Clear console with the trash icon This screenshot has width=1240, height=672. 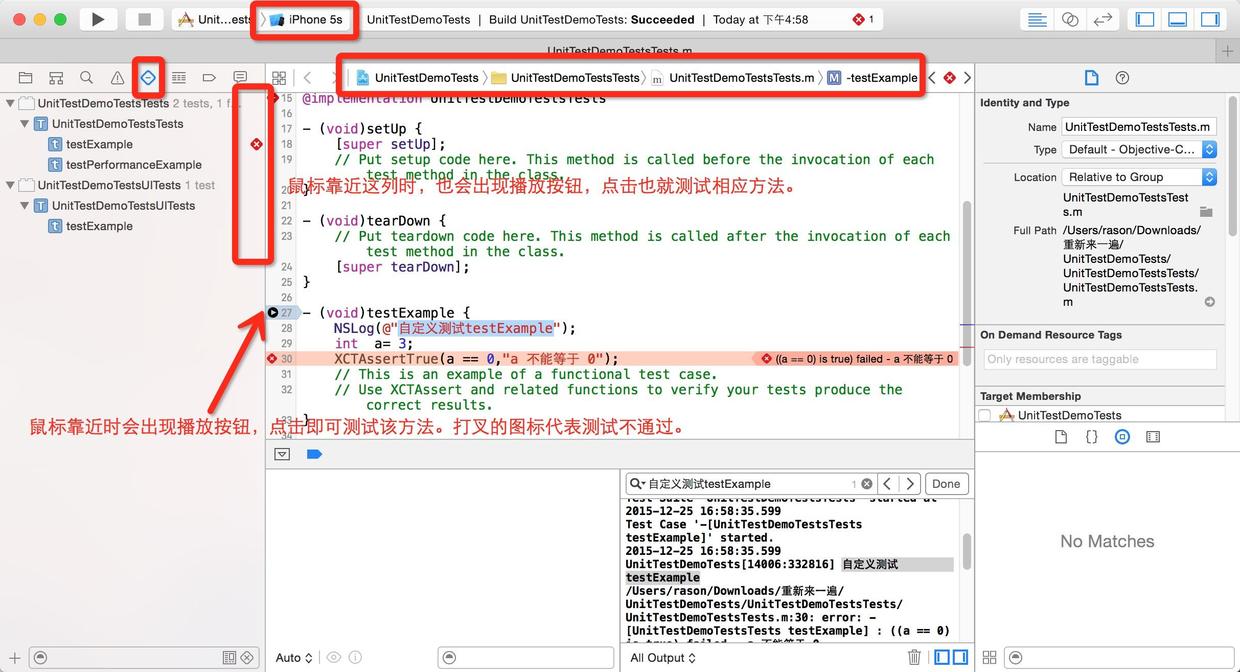tap(914, 657)
